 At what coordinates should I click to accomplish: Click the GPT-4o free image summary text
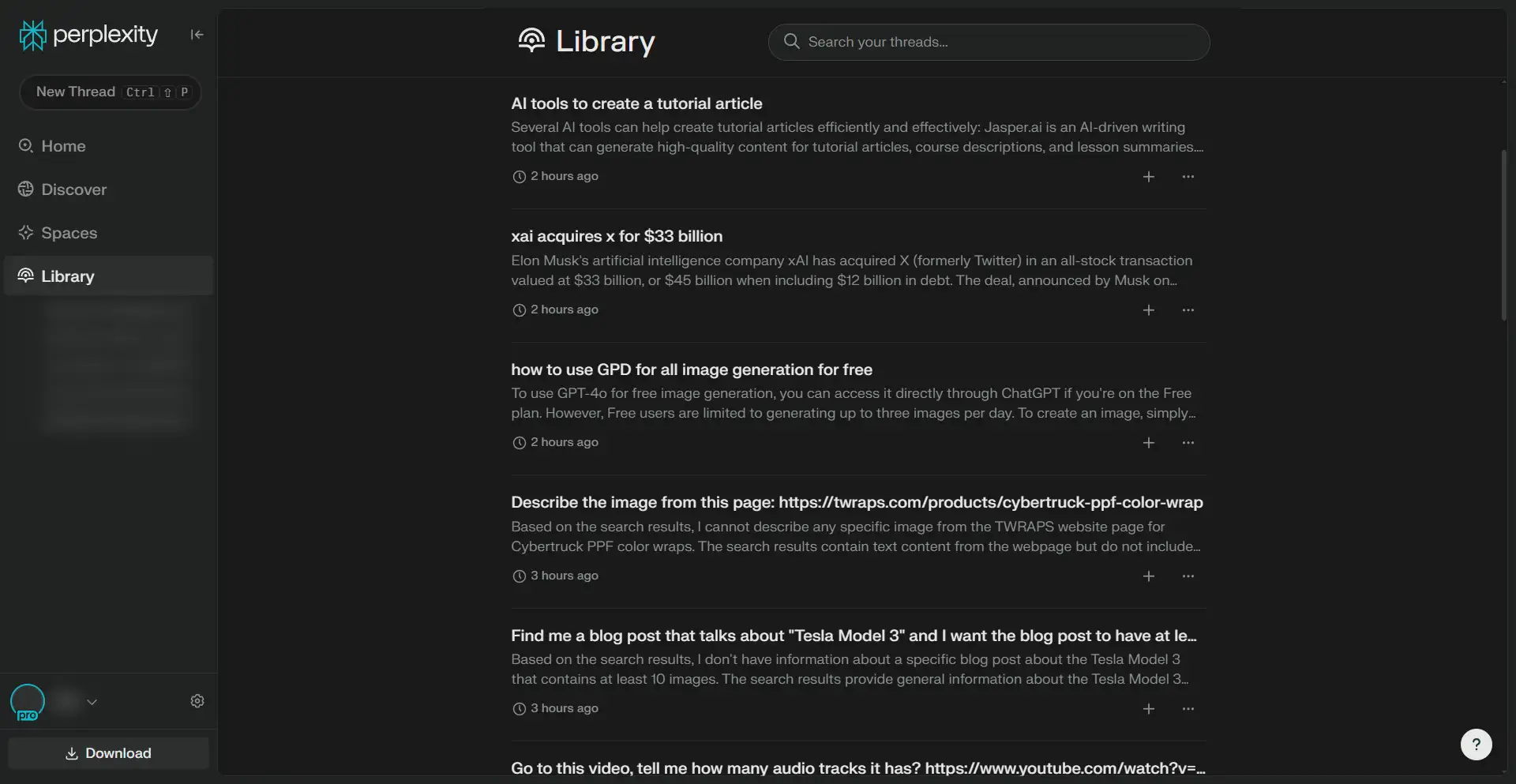(853, 403)
